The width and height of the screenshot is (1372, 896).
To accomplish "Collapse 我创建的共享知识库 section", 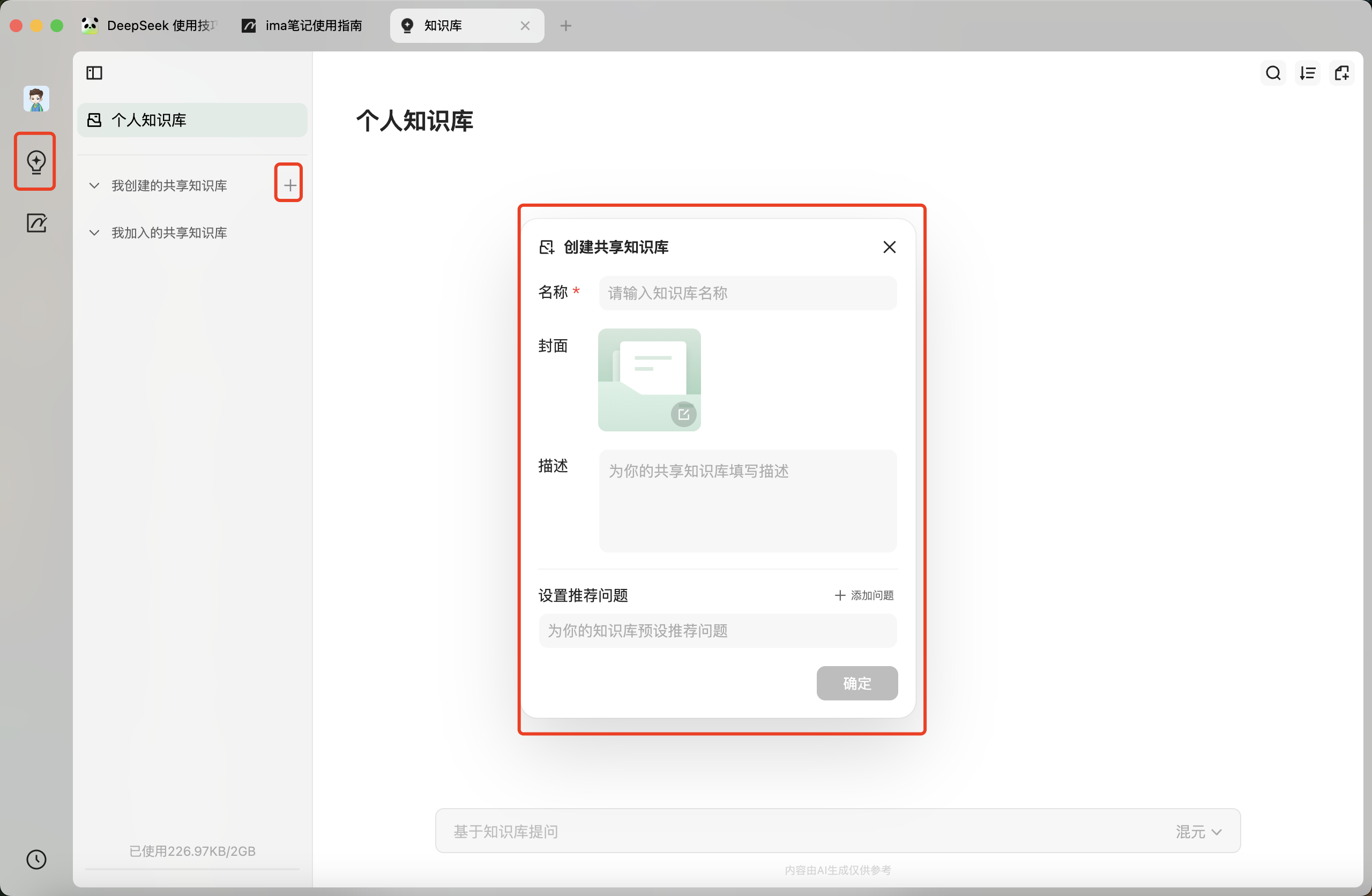I will coord(94,185).
